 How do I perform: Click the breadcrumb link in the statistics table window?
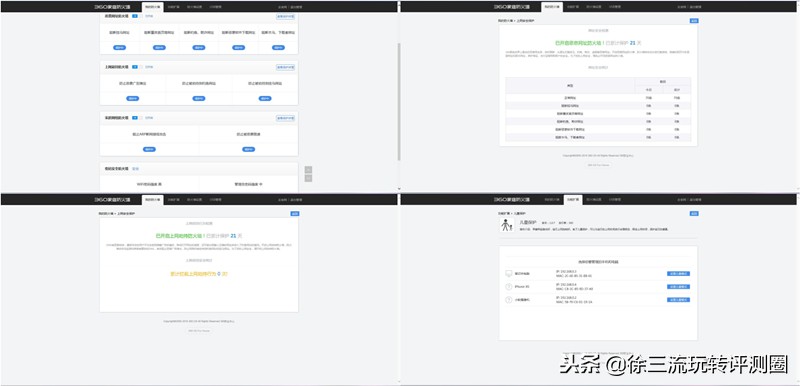tap(505, 21)
